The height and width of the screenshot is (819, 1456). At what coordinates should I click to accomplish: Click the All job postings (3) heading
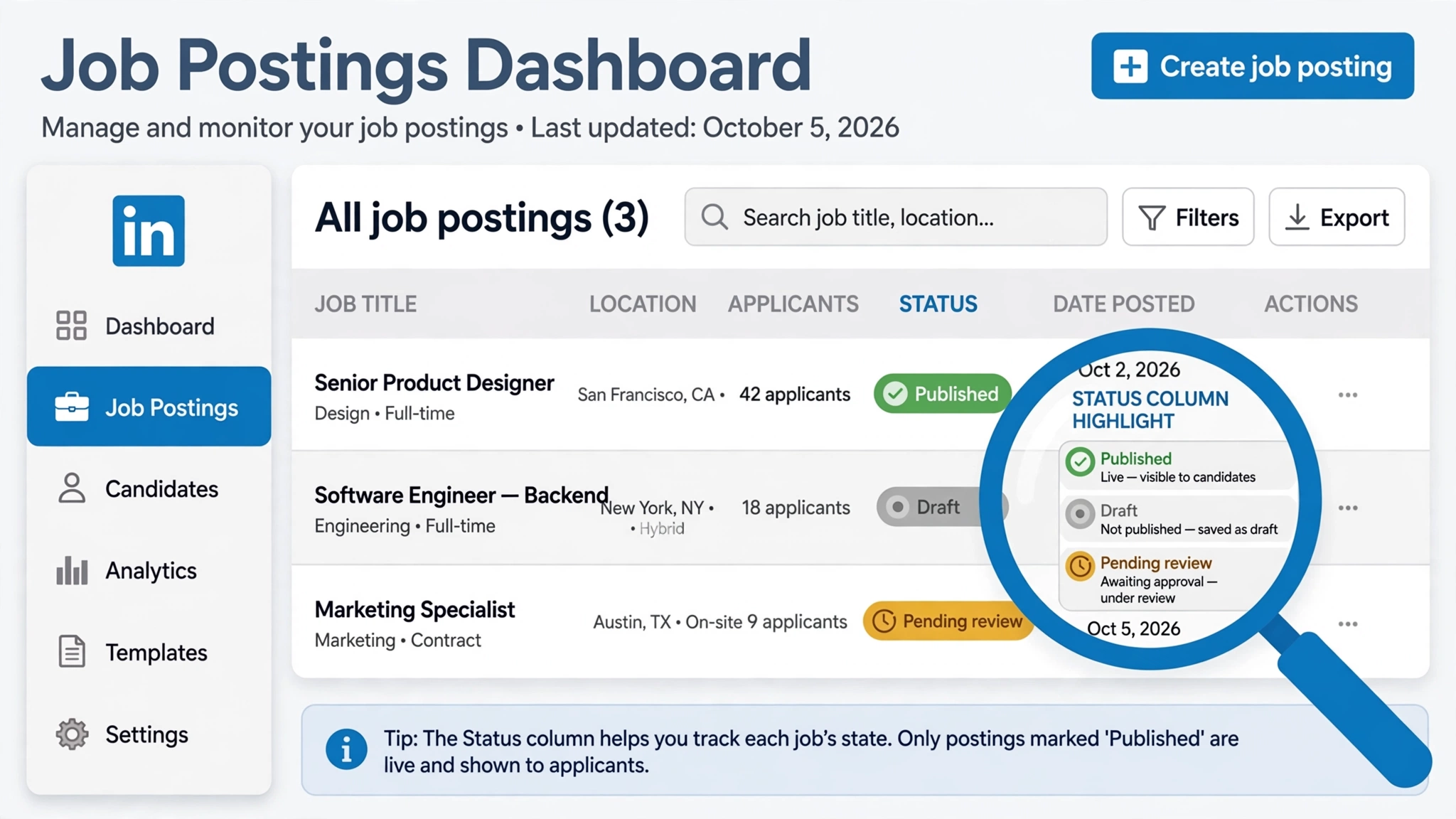(x=481, y=217)
